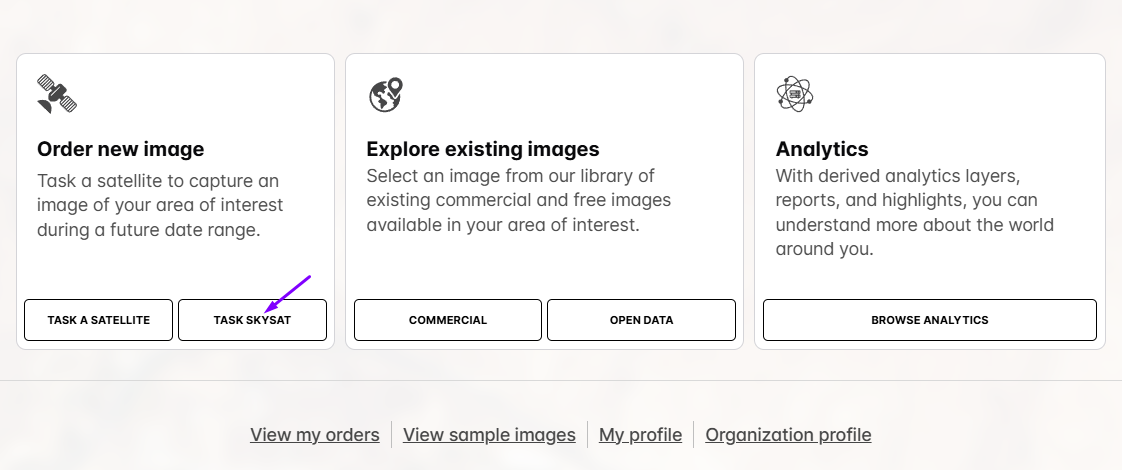Select the Task SkySat button

pyautogui.click(x=252, y=320)
